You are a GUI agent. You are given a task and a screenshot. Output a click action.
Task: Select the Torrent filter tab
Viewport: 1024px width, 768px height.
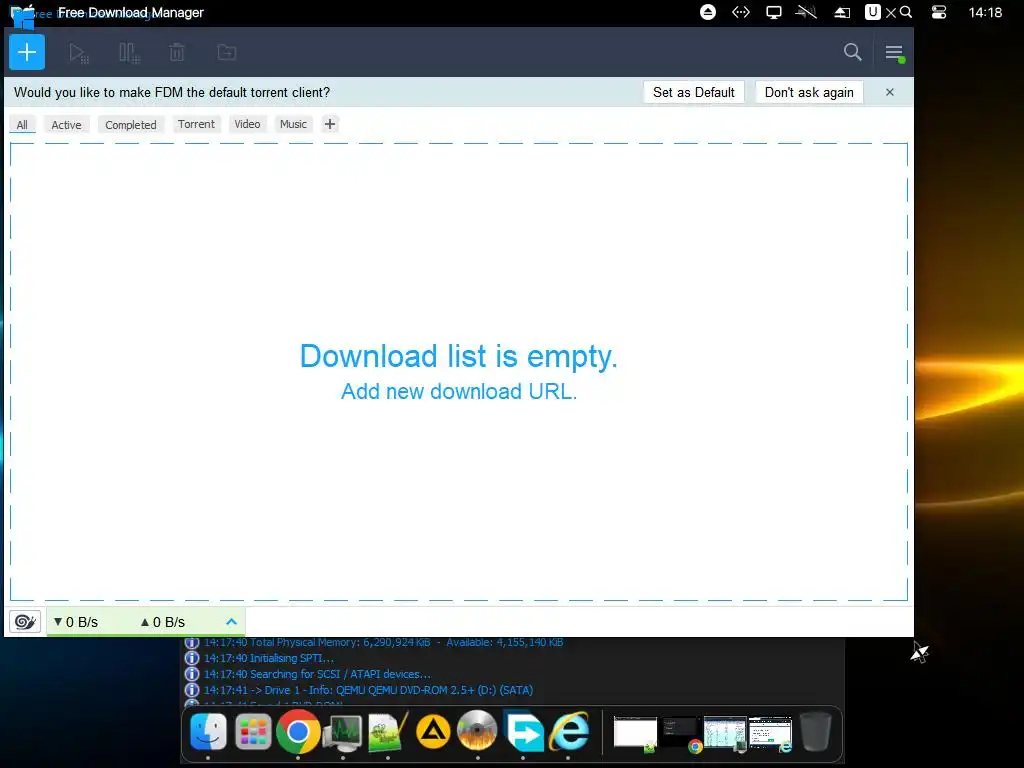tap(196, 124)
